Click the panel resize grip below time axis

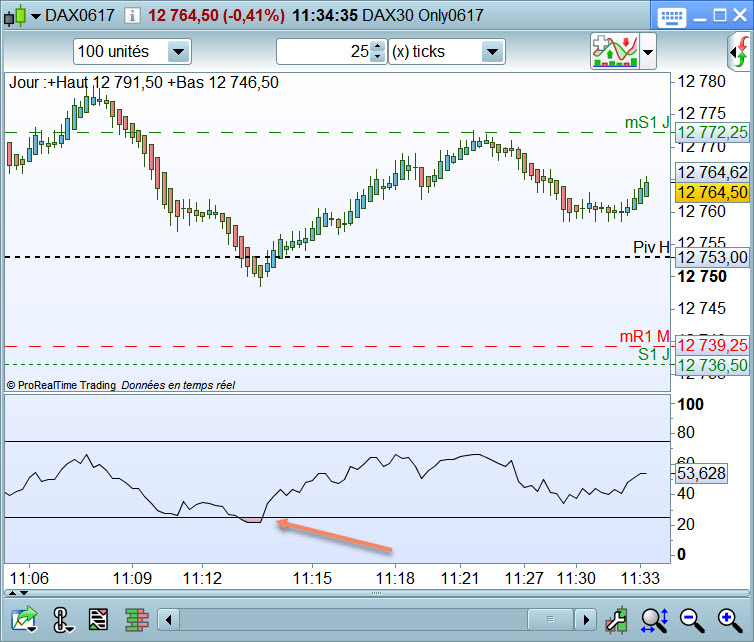point(377,593)
